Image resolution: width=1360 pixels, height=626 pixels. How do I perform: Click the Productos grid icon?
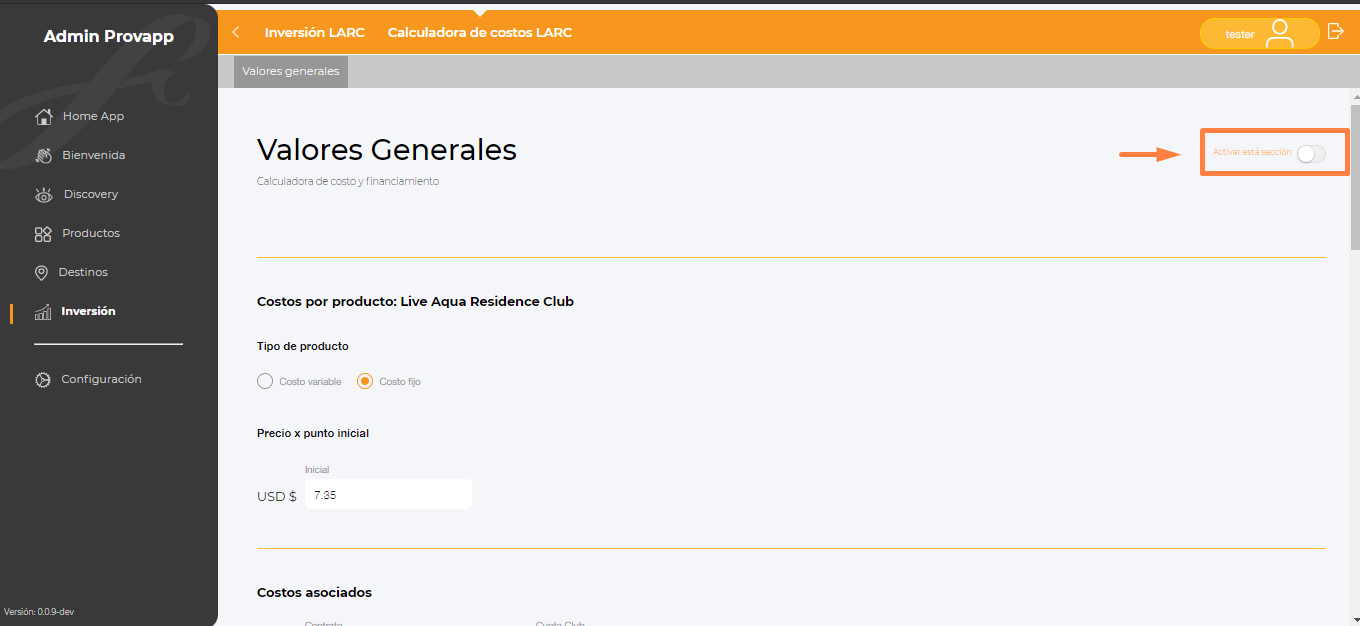click(x=43, y=234)
